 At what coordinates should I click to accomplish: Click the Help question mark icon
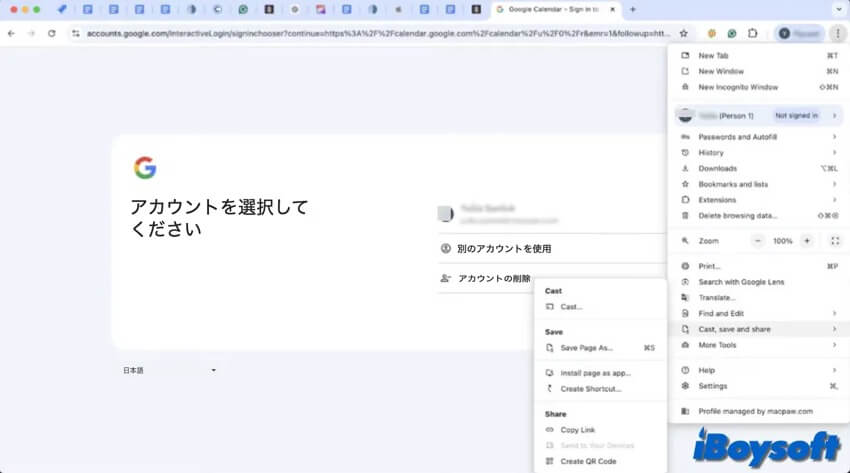point(685,370)
